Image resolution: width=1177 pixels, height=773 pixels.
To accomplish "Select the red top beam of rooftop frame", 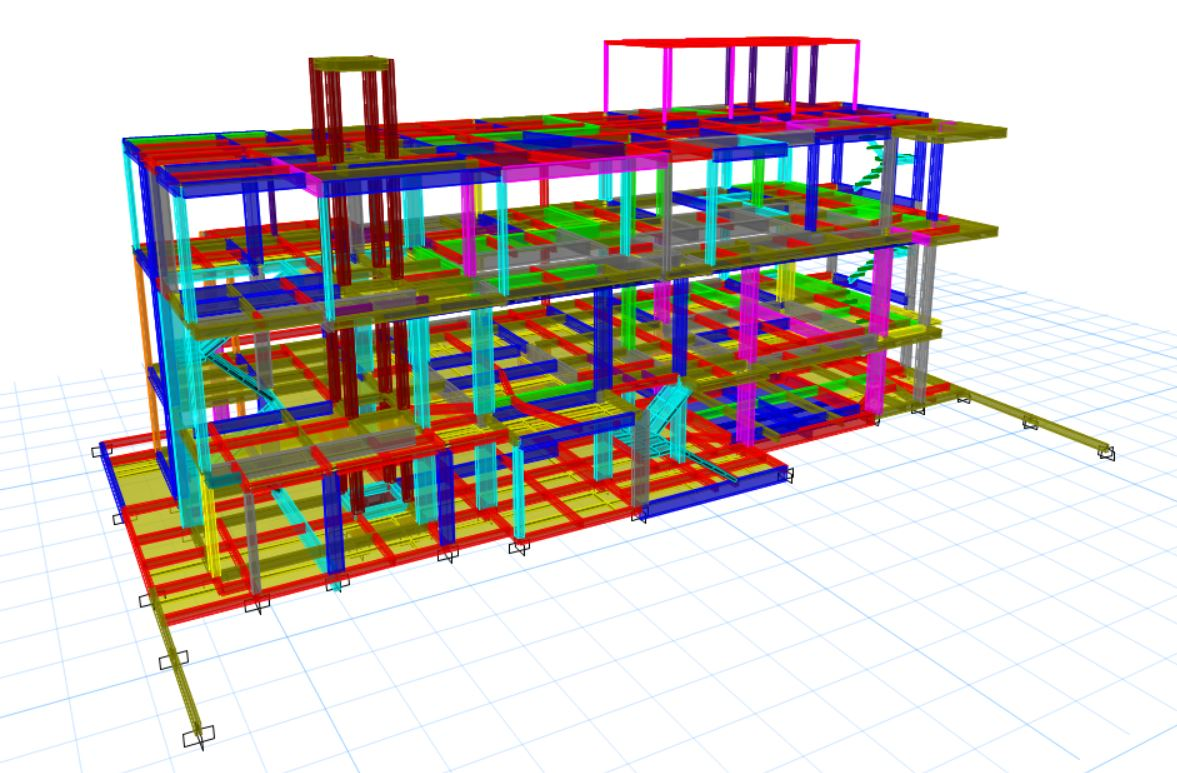I will [x=730, y=42].
